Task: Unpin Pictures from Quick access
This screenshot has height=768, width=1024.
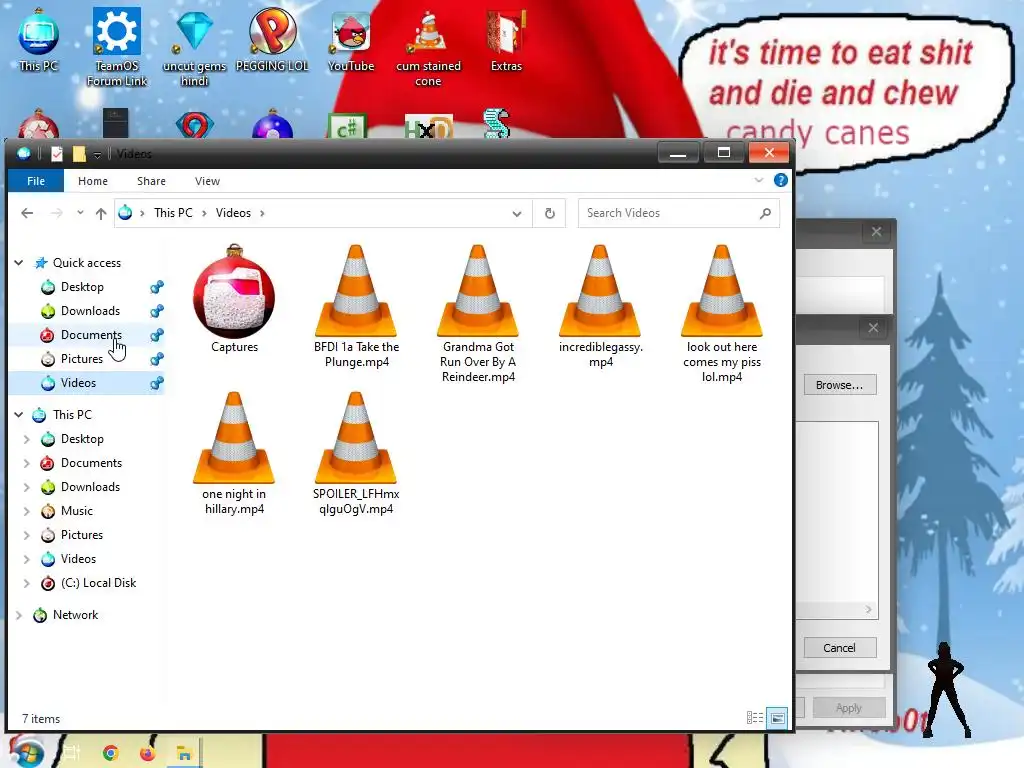Action: [157, 359]
